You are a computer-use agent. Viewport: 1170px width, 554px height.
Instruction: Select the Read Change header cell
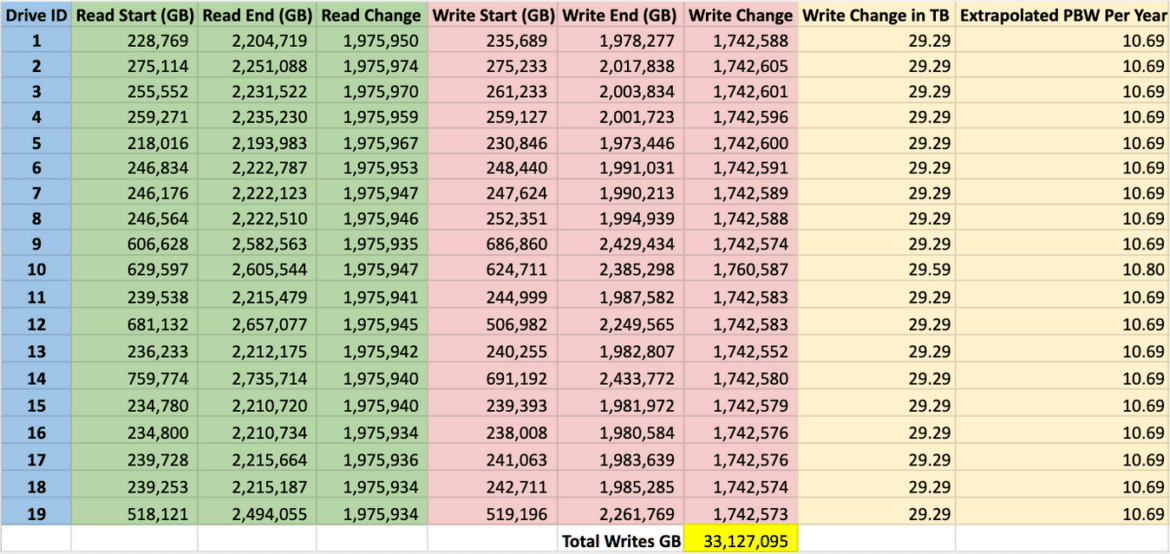click(x=372, y=15)
